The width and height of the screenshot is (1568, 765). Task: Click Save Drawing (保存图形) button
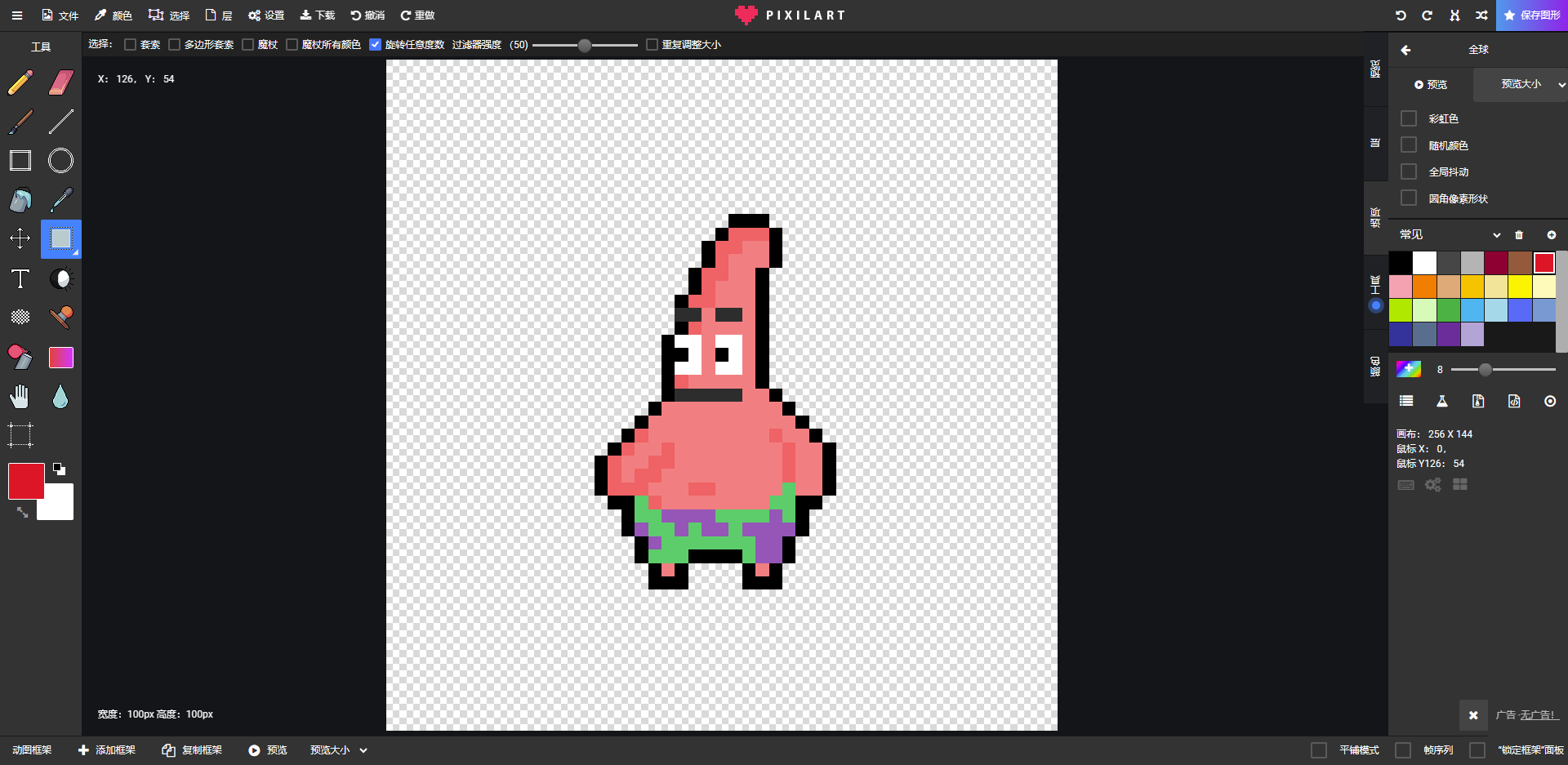1532,16
